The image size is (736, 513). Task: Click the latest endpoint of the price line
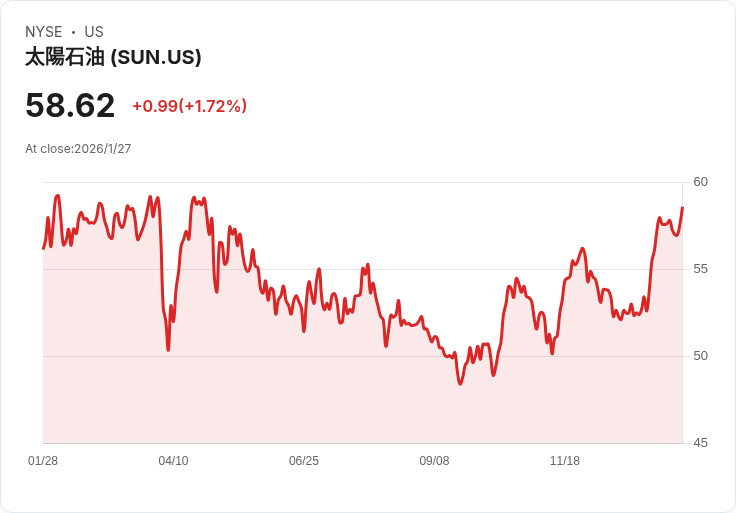pyautogui.click(x=682, y=208)
